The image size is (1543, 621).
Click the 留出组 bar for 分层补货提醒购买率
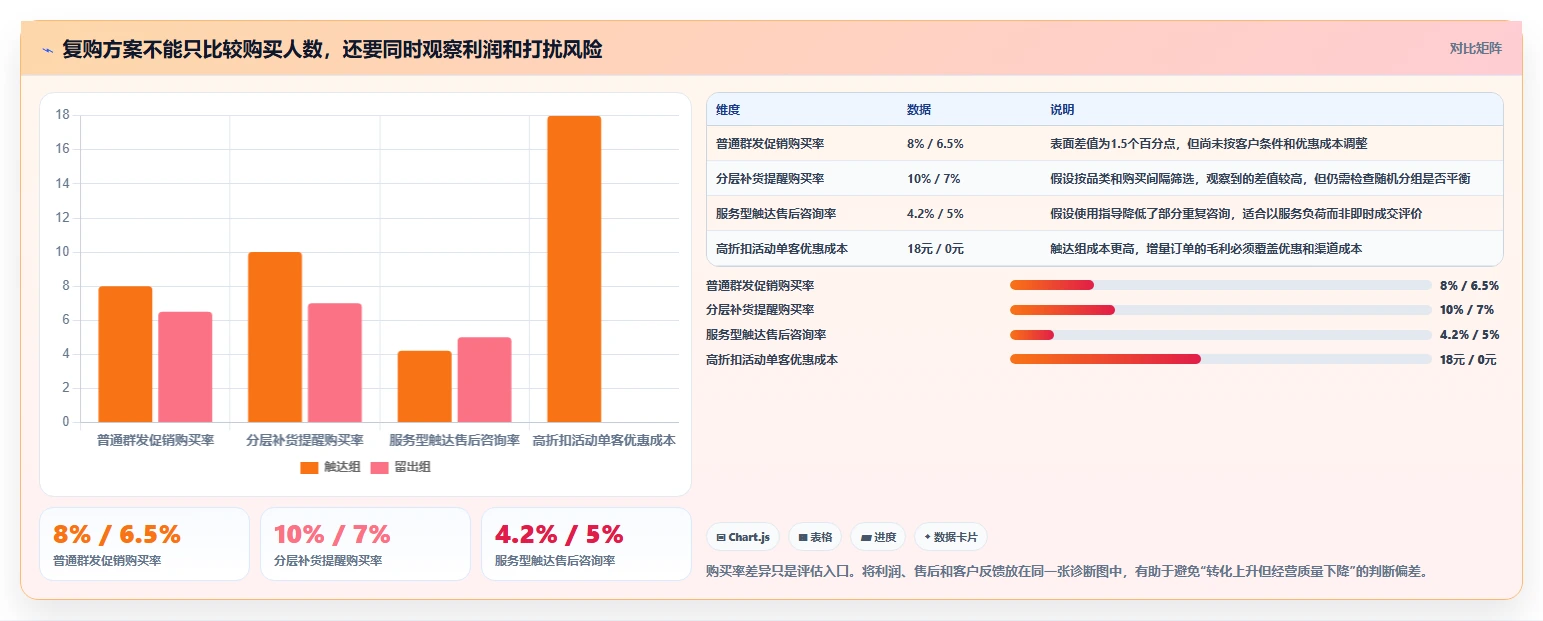pyautogui.click(x=335, y=362)
